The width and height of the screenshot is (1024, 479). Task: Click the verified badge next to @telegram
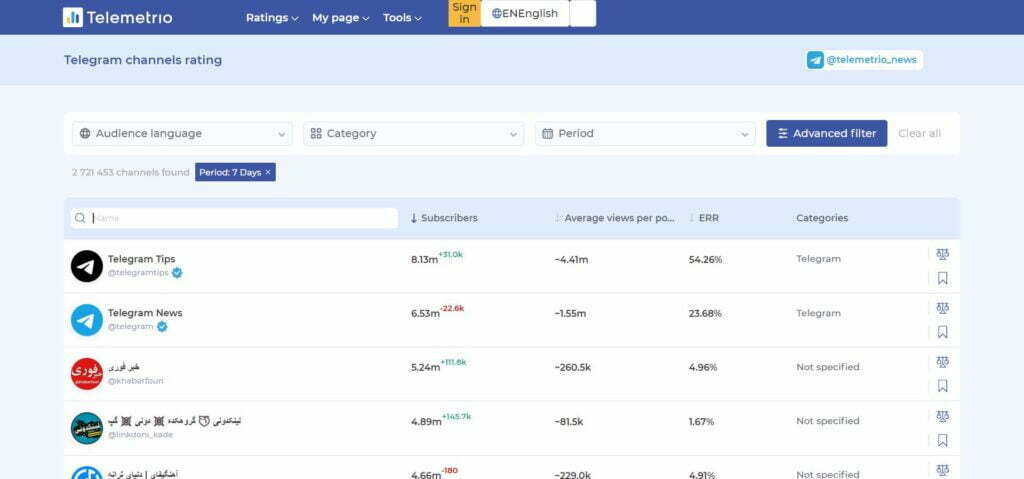point(162,326)
